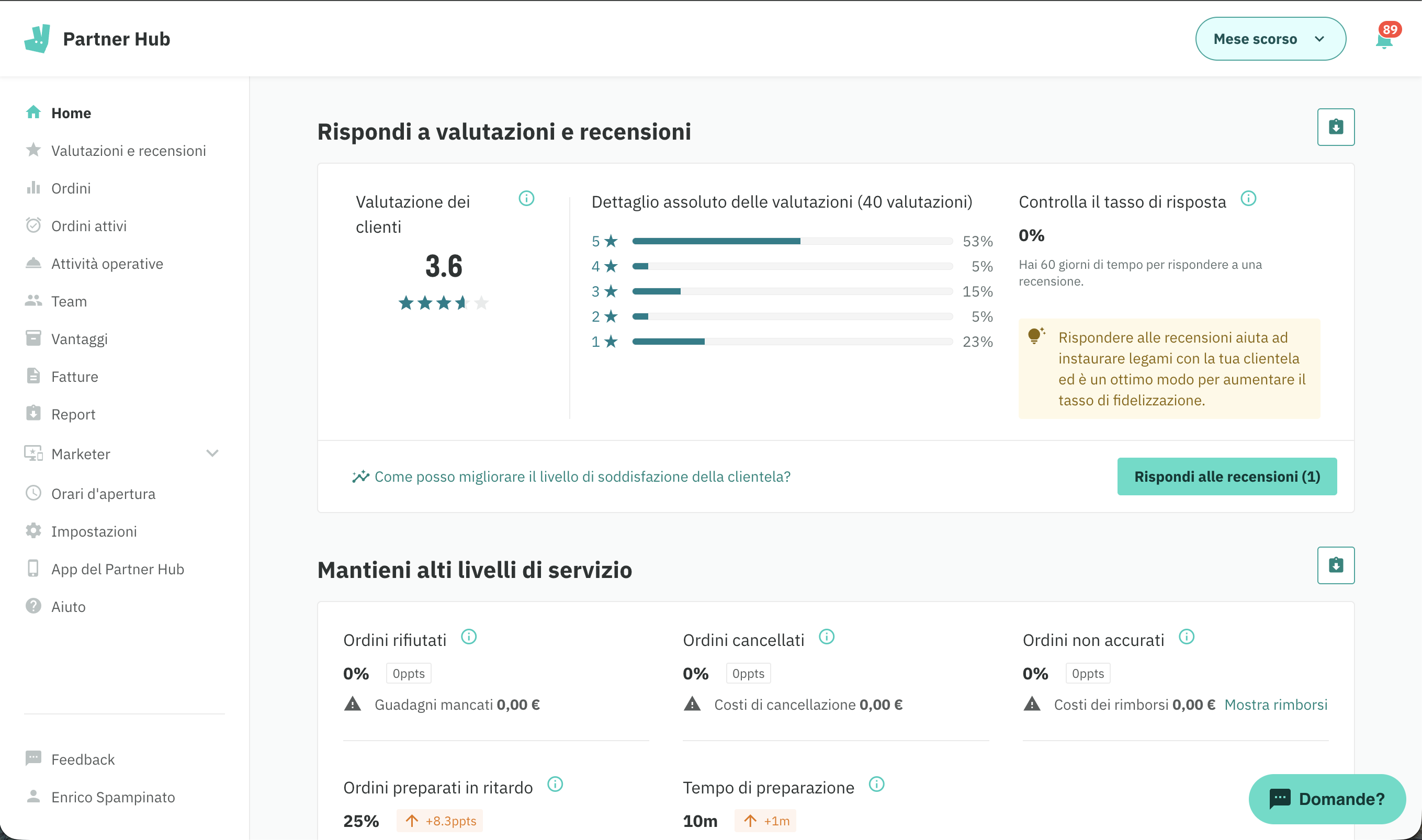Image resolution: width=1422 pixels, height=840 pixels.
Task: Download report for valutazioni e recensioni section
Action: (1336, 127)
